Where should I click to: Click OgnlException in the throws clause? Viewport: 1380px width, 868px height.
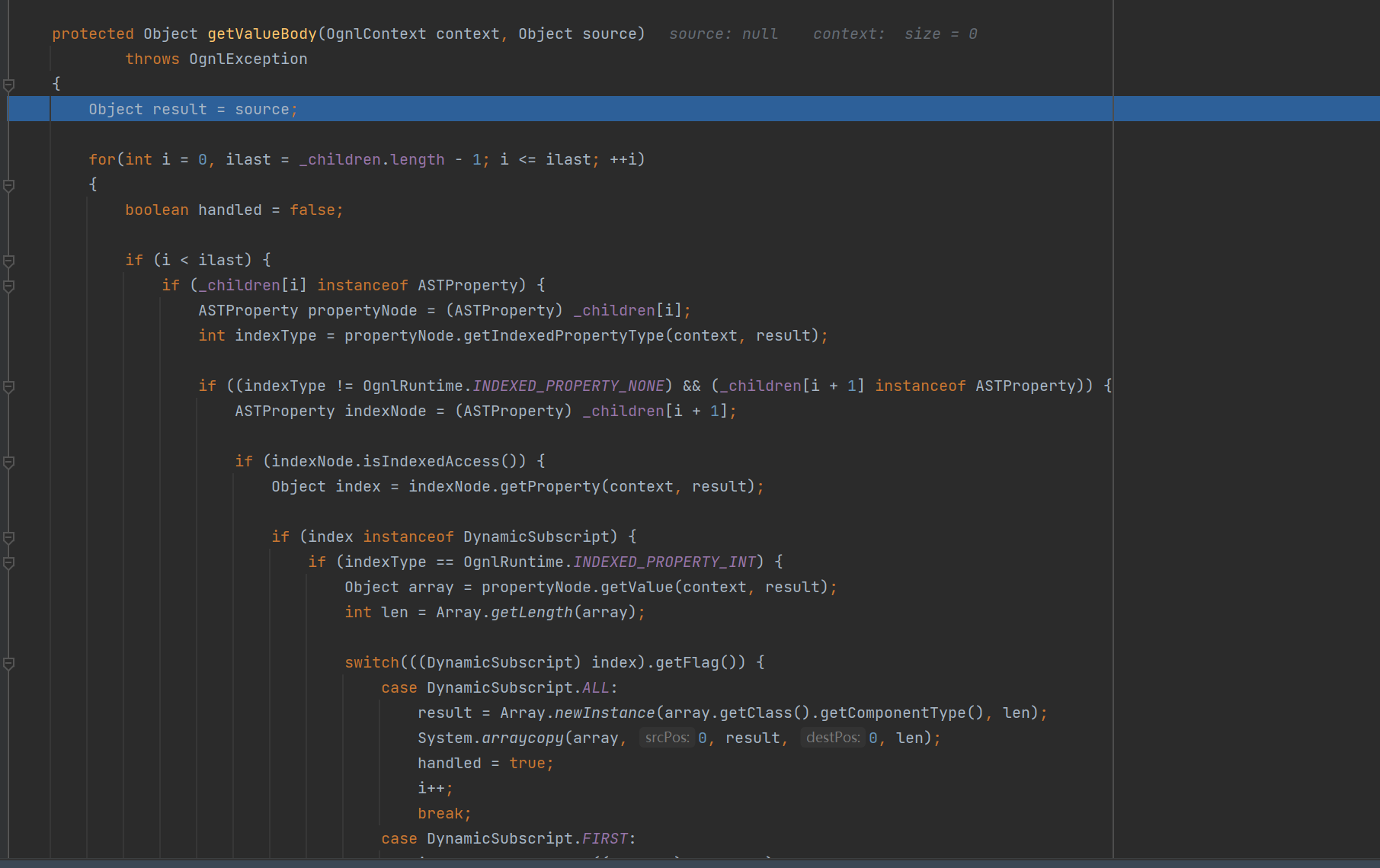pos(248,59)
